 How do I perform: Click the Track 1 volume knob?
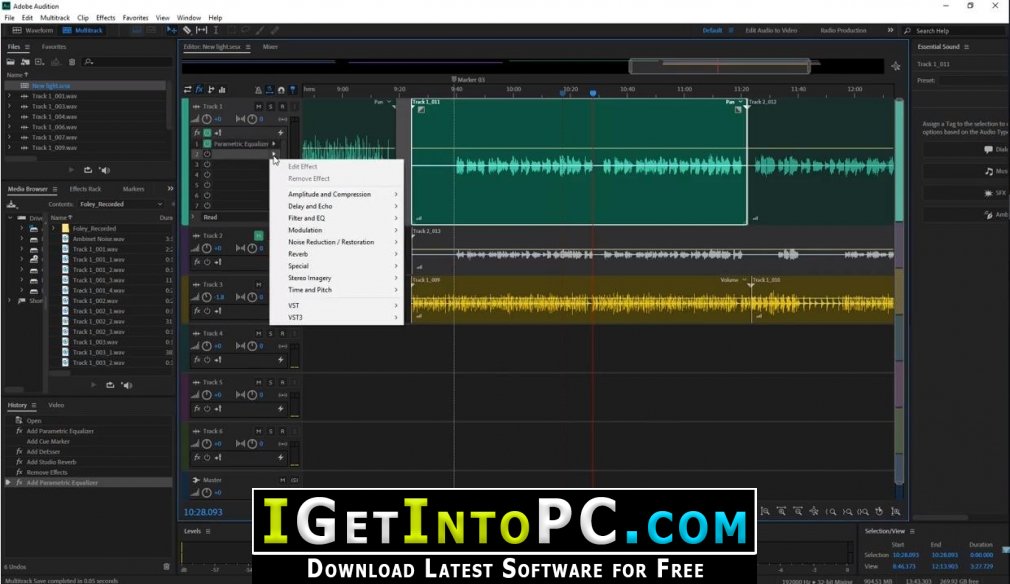point(206,119)
